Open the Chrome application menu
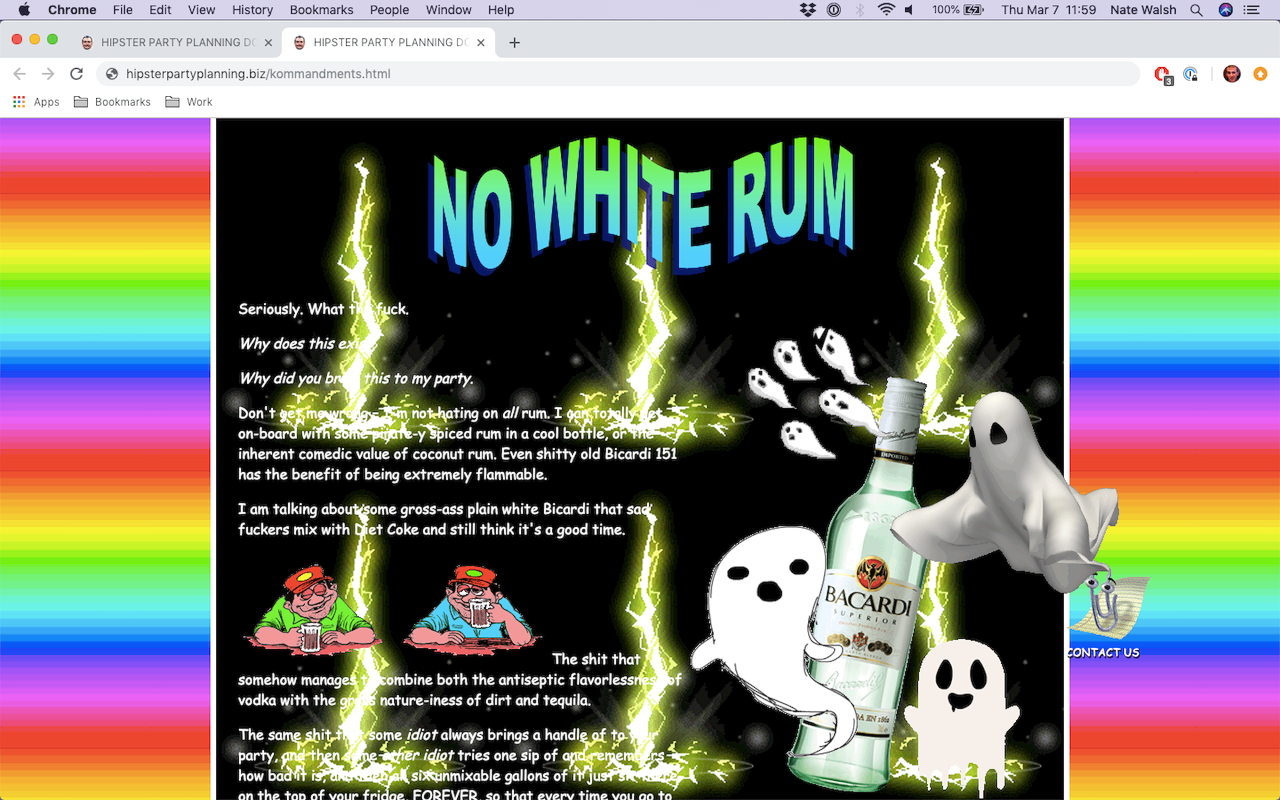Image resolution: width=1280 pixels, height=800 pixels. click(72, 10)
